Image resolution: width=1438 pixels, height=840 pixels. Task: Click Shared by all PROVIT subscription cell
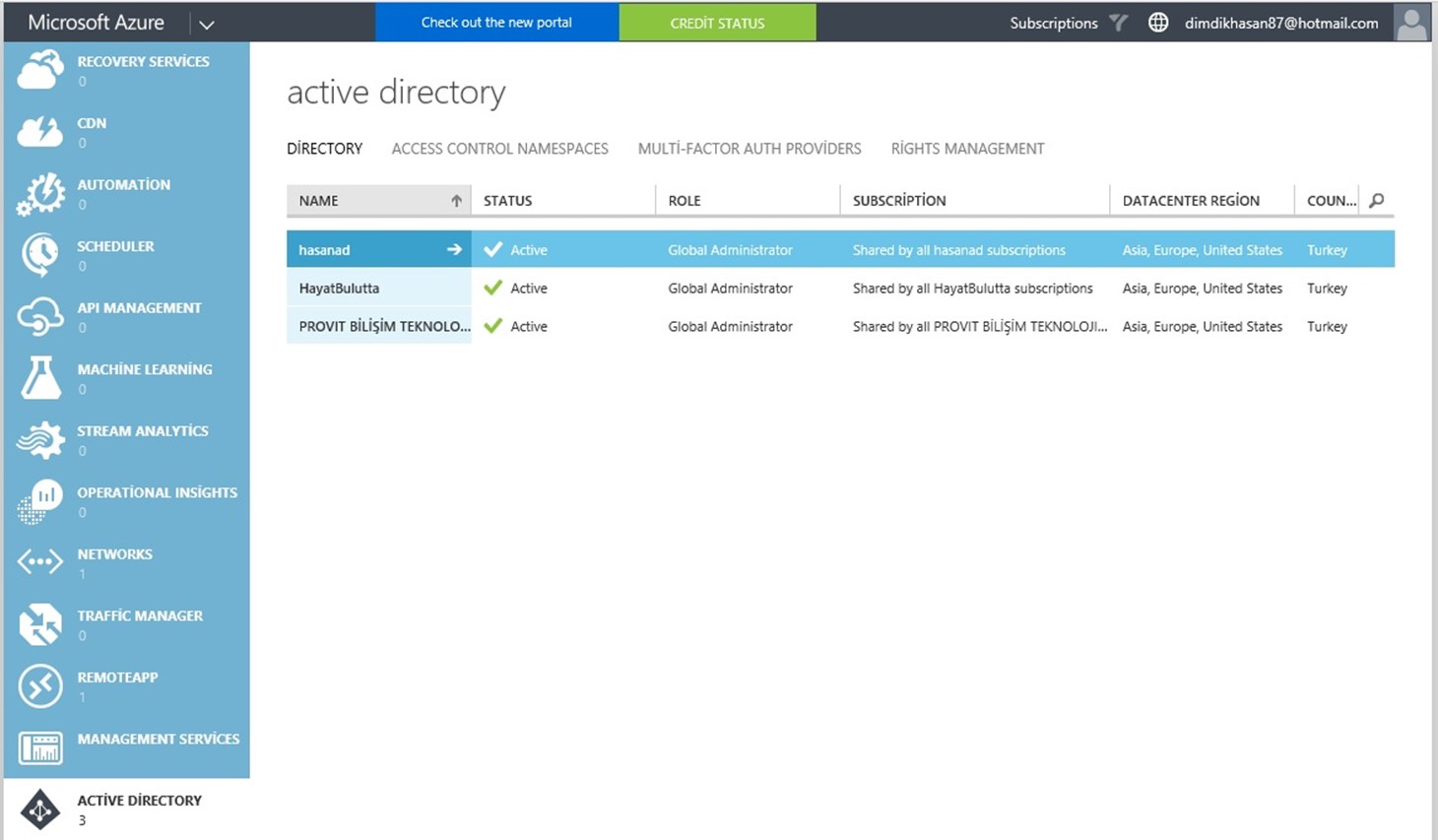[980, 326]
